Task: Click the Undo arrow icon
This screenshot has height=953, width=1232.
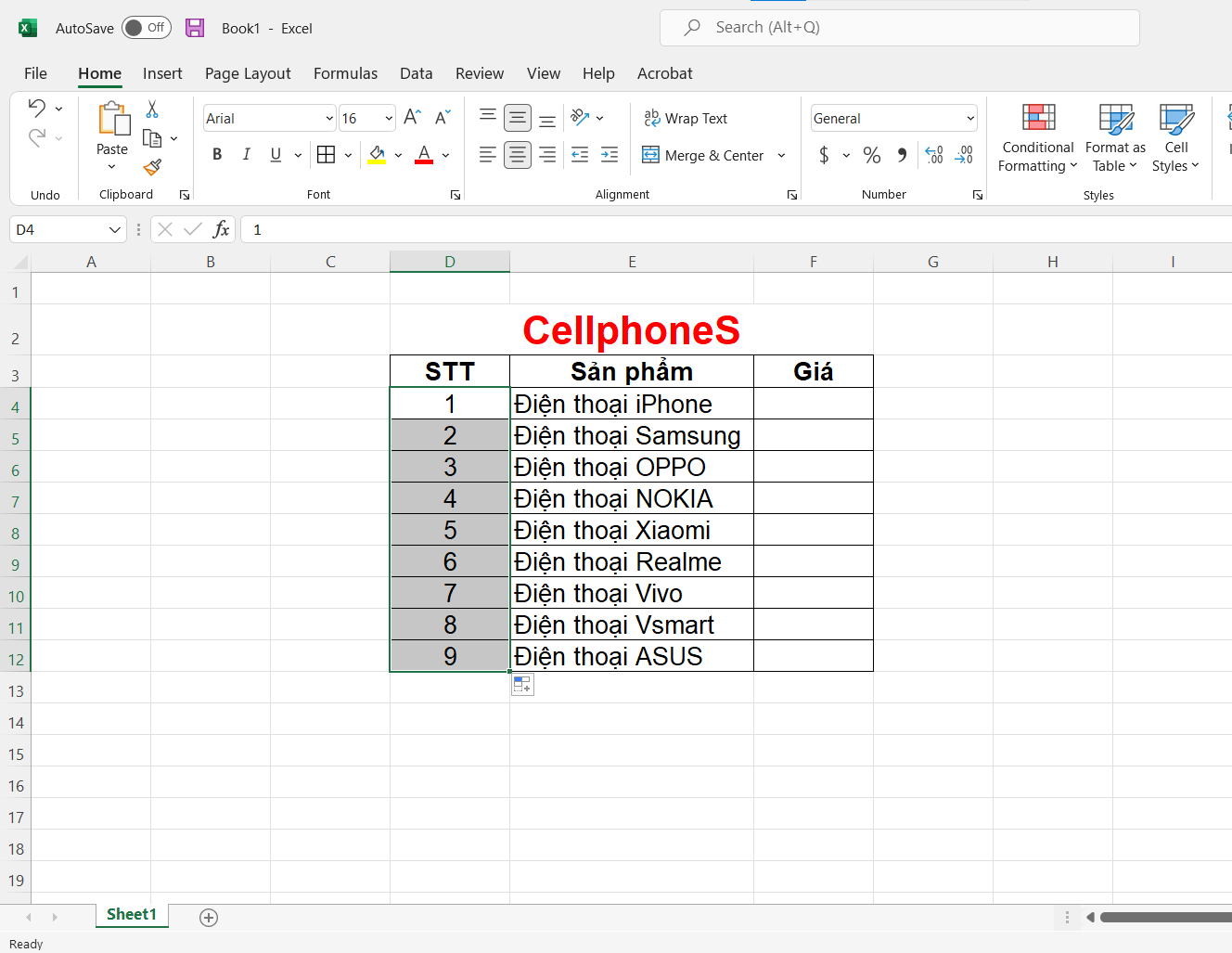Action: point(36,108)
